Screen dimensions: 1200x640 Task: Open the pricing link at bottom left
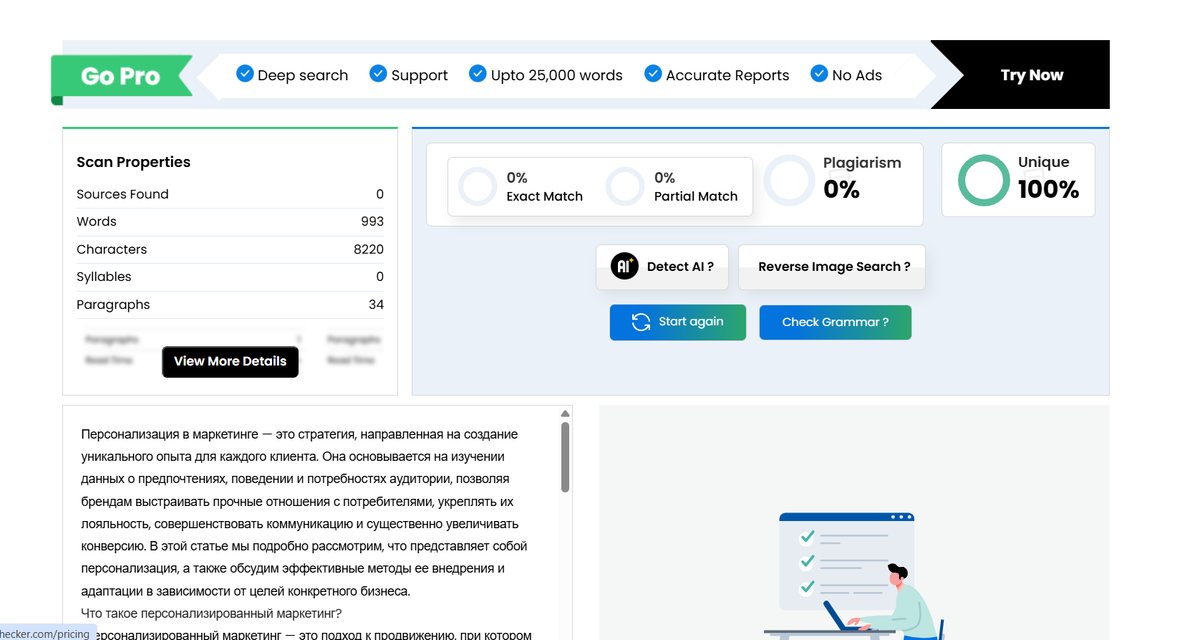point(45,633)
